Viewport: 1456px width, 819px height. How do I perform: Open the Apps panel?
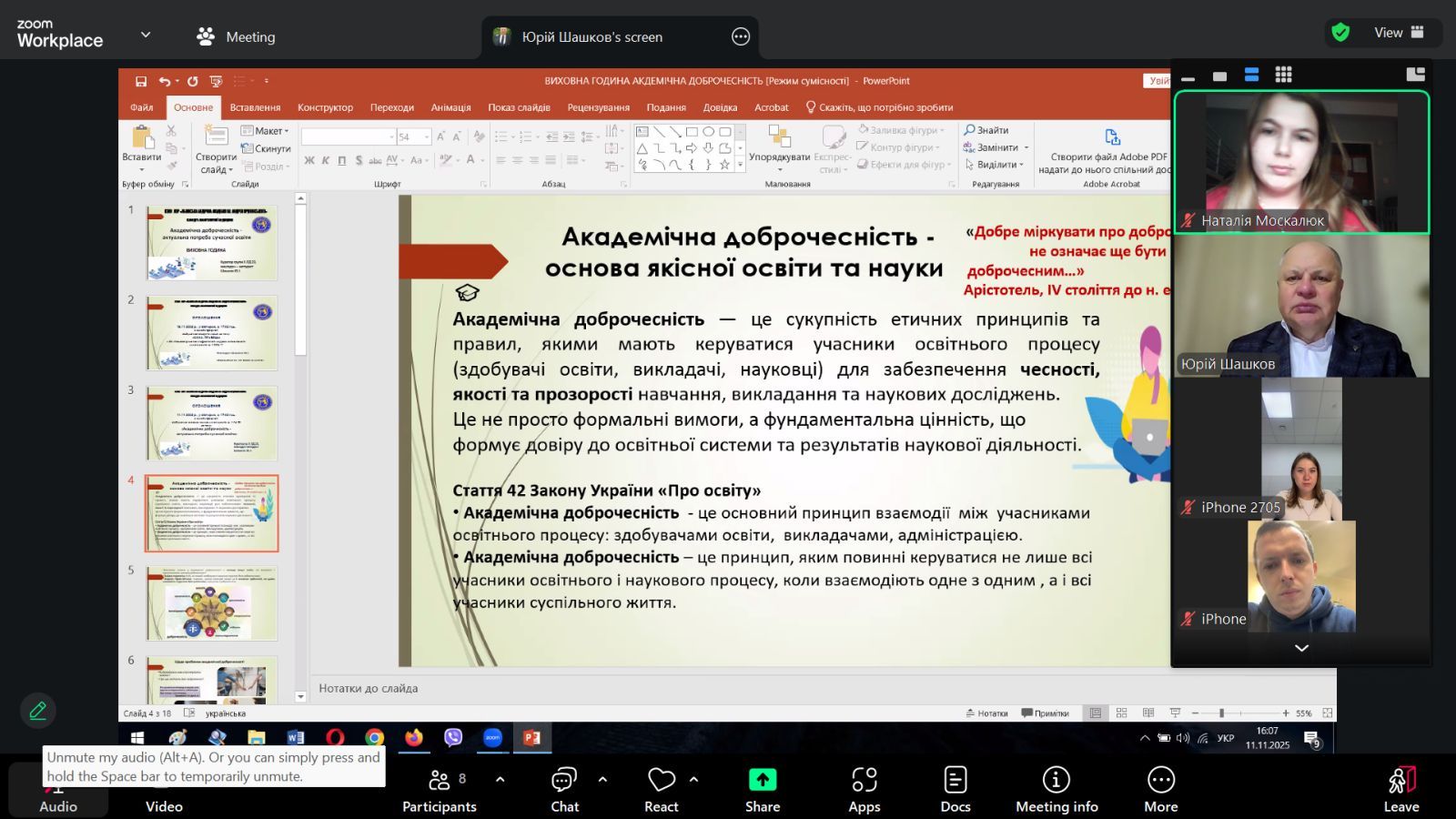tap(864, 788)
